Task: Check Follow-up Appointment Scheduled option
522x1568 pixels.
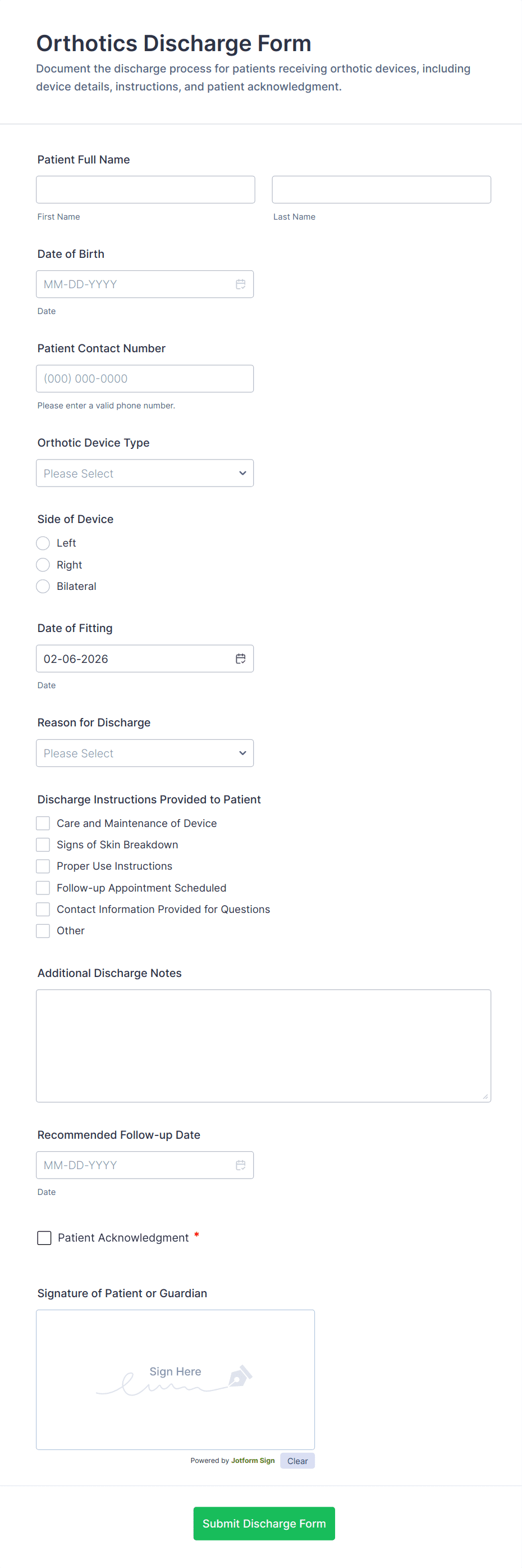Action: [x=43, y=888]
